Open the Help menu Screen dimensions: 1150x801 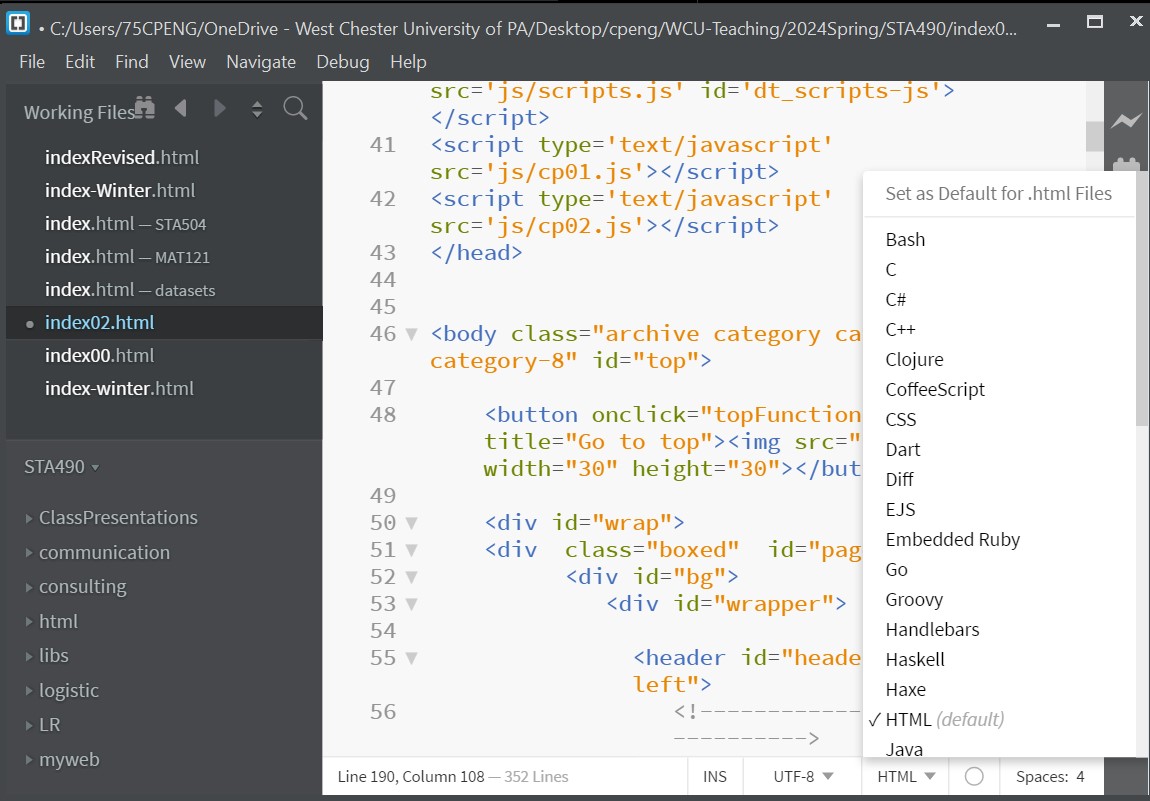409,62
